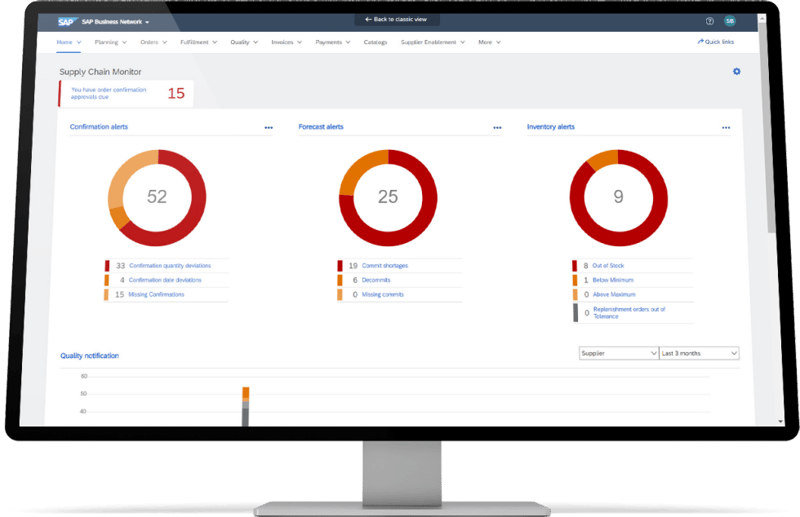
Task: Open Confirmation alerts more options ellipsis
Action: pyautogui.click(x=268, y=128)
